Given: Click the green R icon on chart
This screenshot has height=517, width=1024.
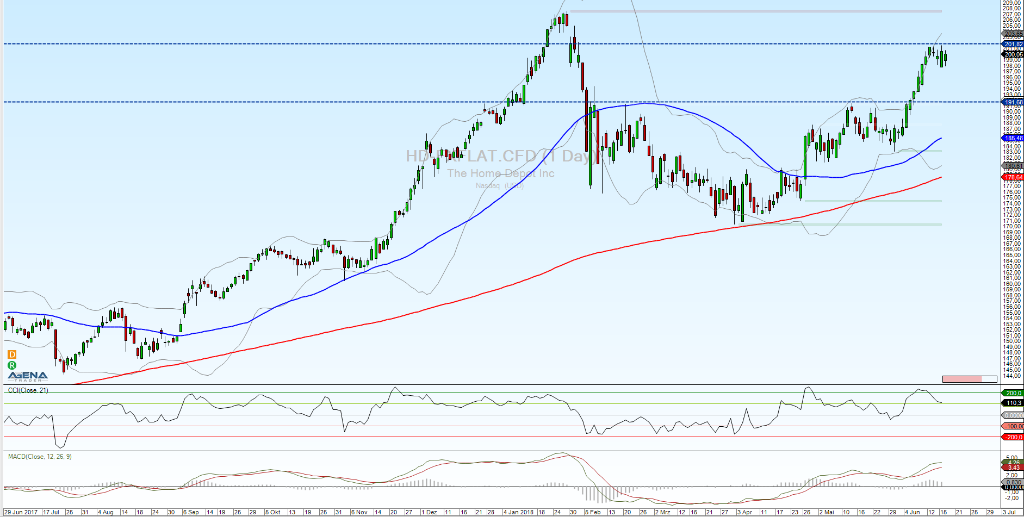Looking at the screenshot, I should pyautogui.click(x=12, y=366).
